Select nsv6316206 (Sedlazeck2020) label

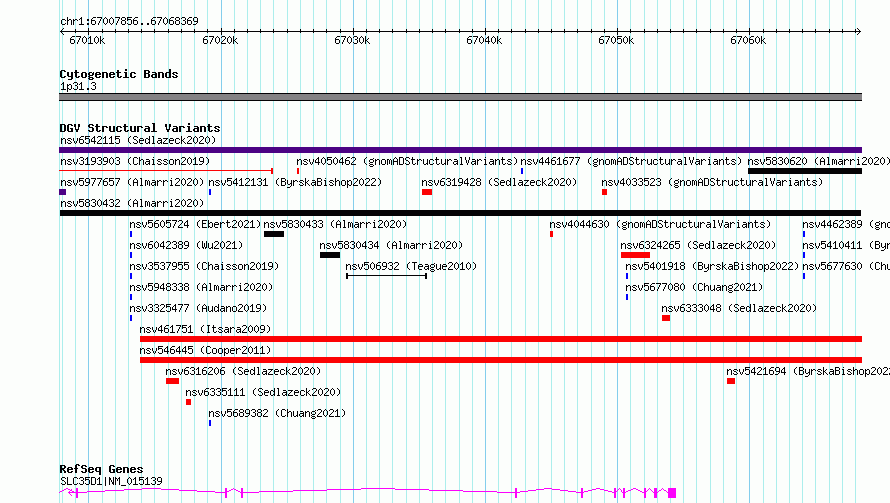243,371
